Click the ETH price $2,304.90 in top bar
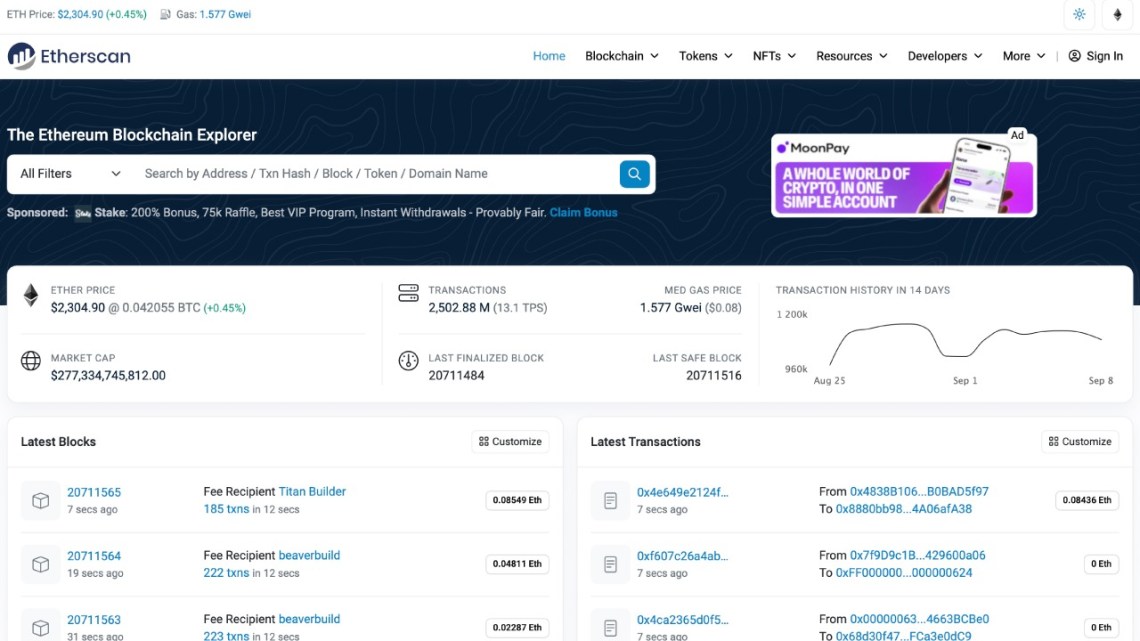 click(x=80, y=15)
